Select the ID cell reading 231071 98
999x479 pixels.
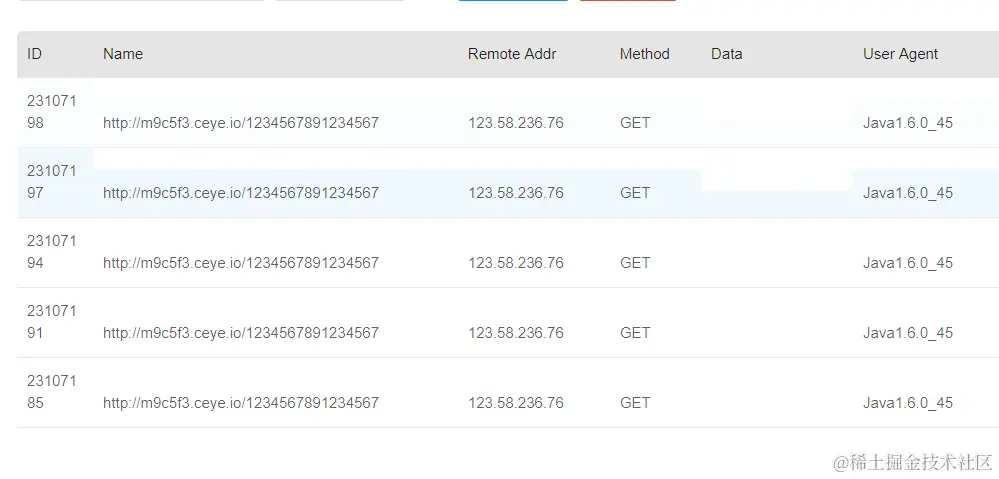pyautogui.click(x=52, y=112)
